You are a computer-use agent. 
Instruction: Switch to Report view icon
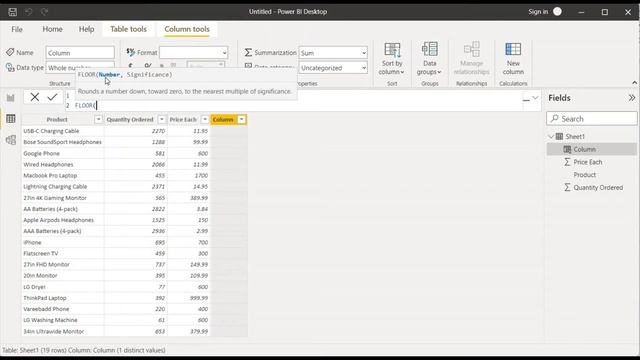coord(11,98)
